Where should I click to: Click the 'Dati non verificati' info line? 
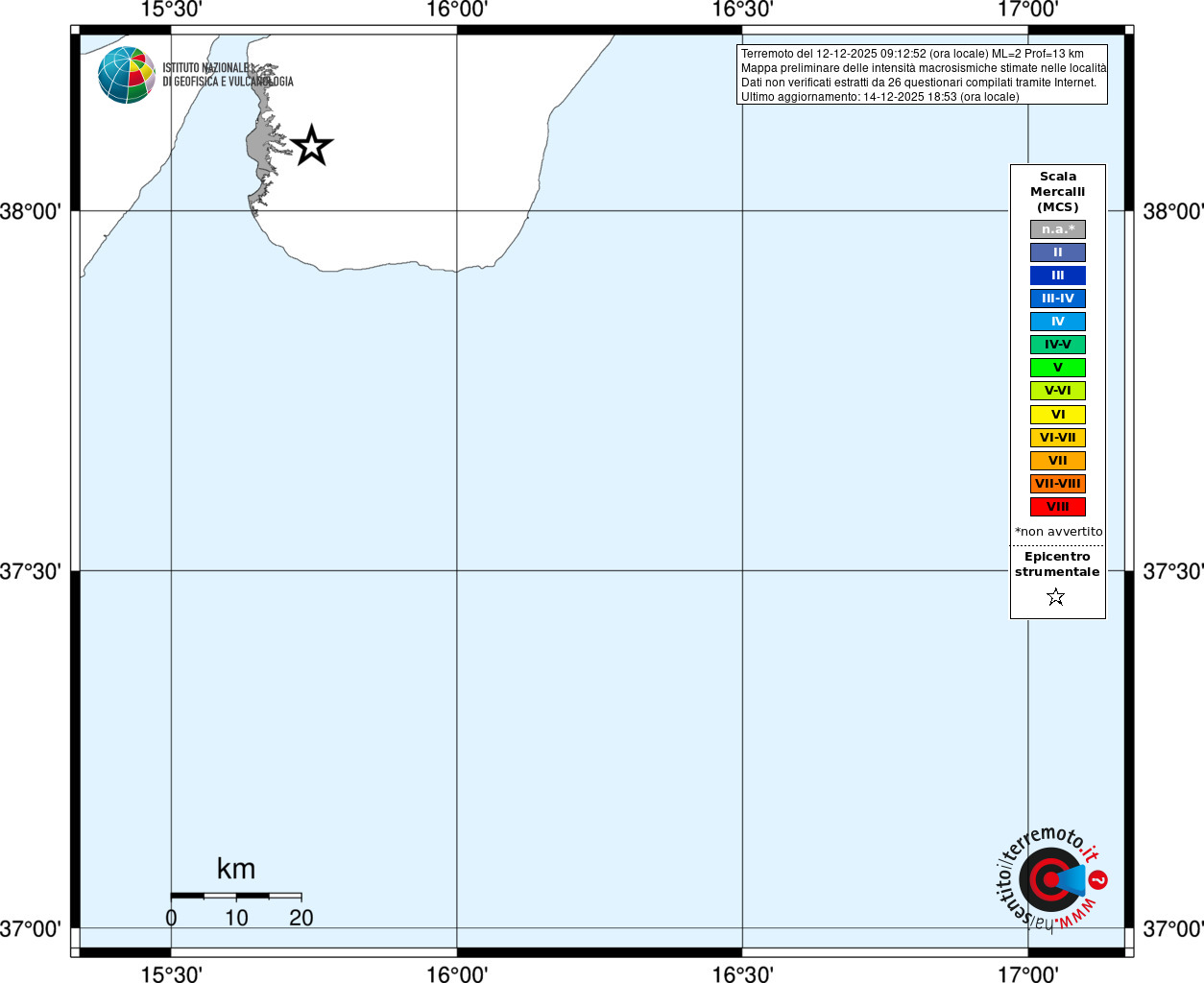point(919,83)
